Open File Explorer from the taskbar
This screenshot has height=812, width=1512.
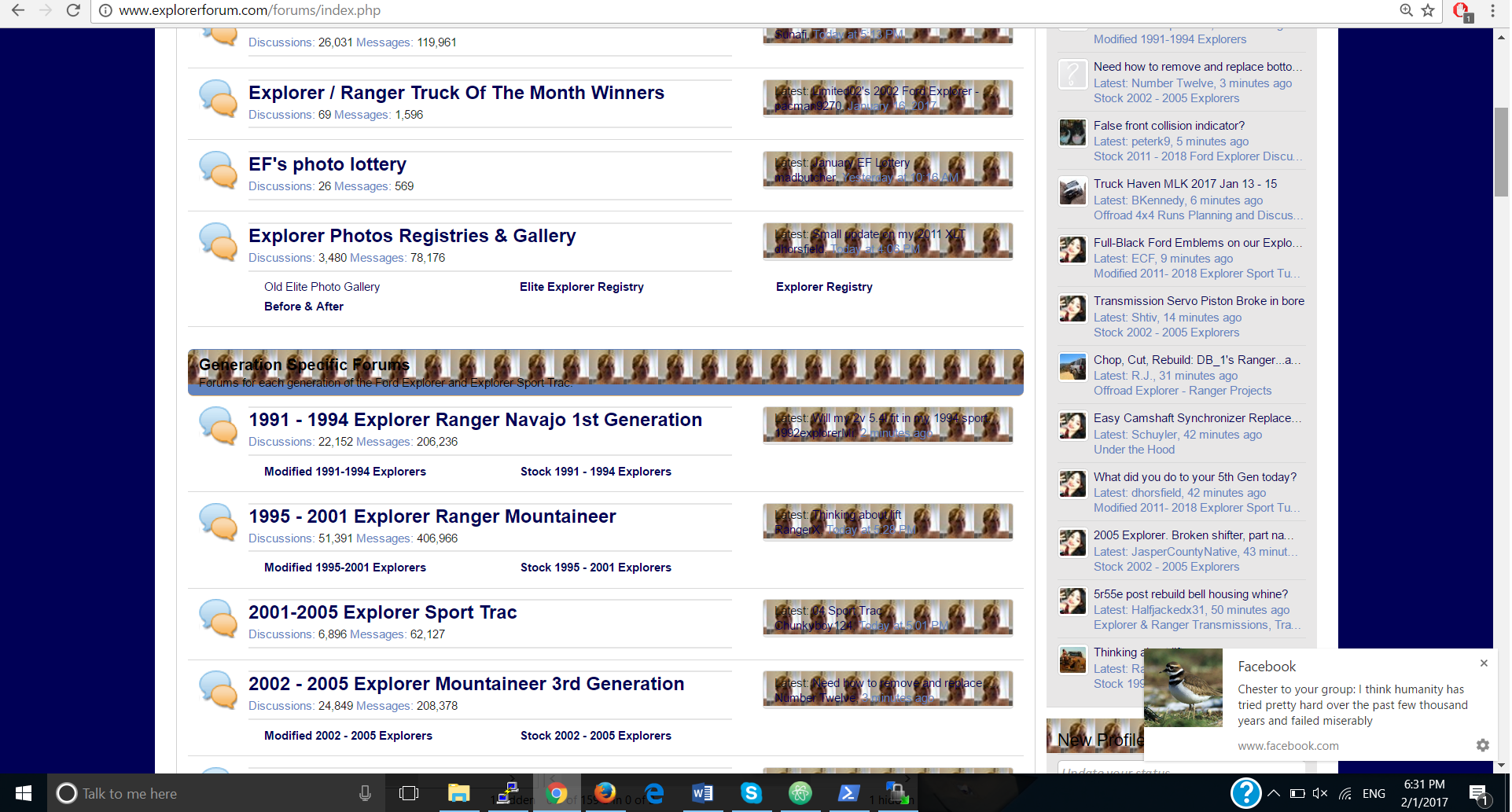click(458, 793)
